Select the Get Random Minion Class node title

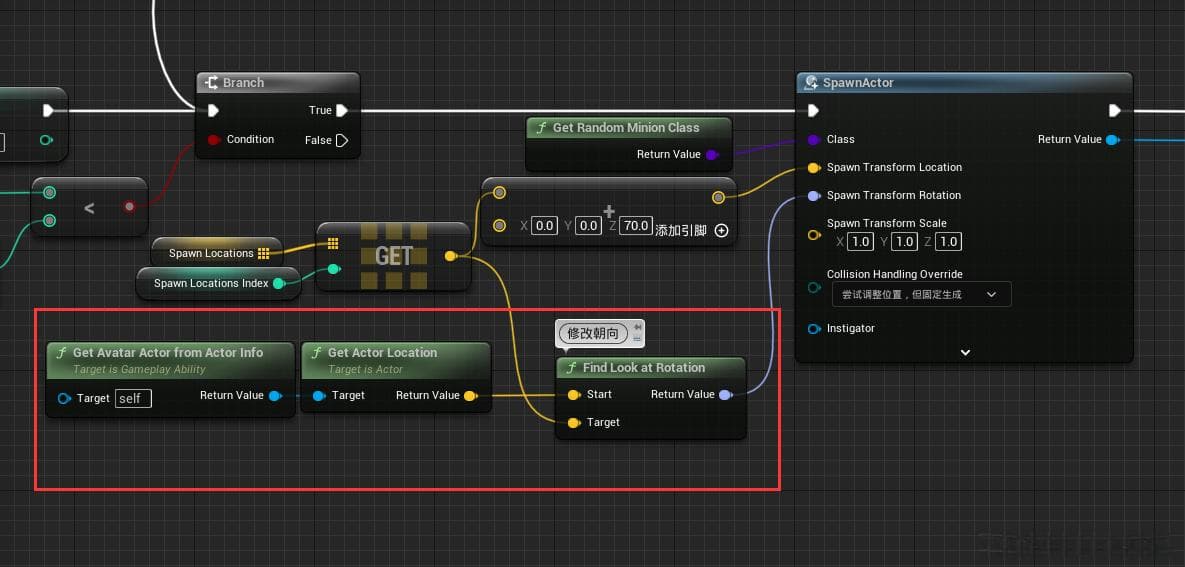pos(626,128)
